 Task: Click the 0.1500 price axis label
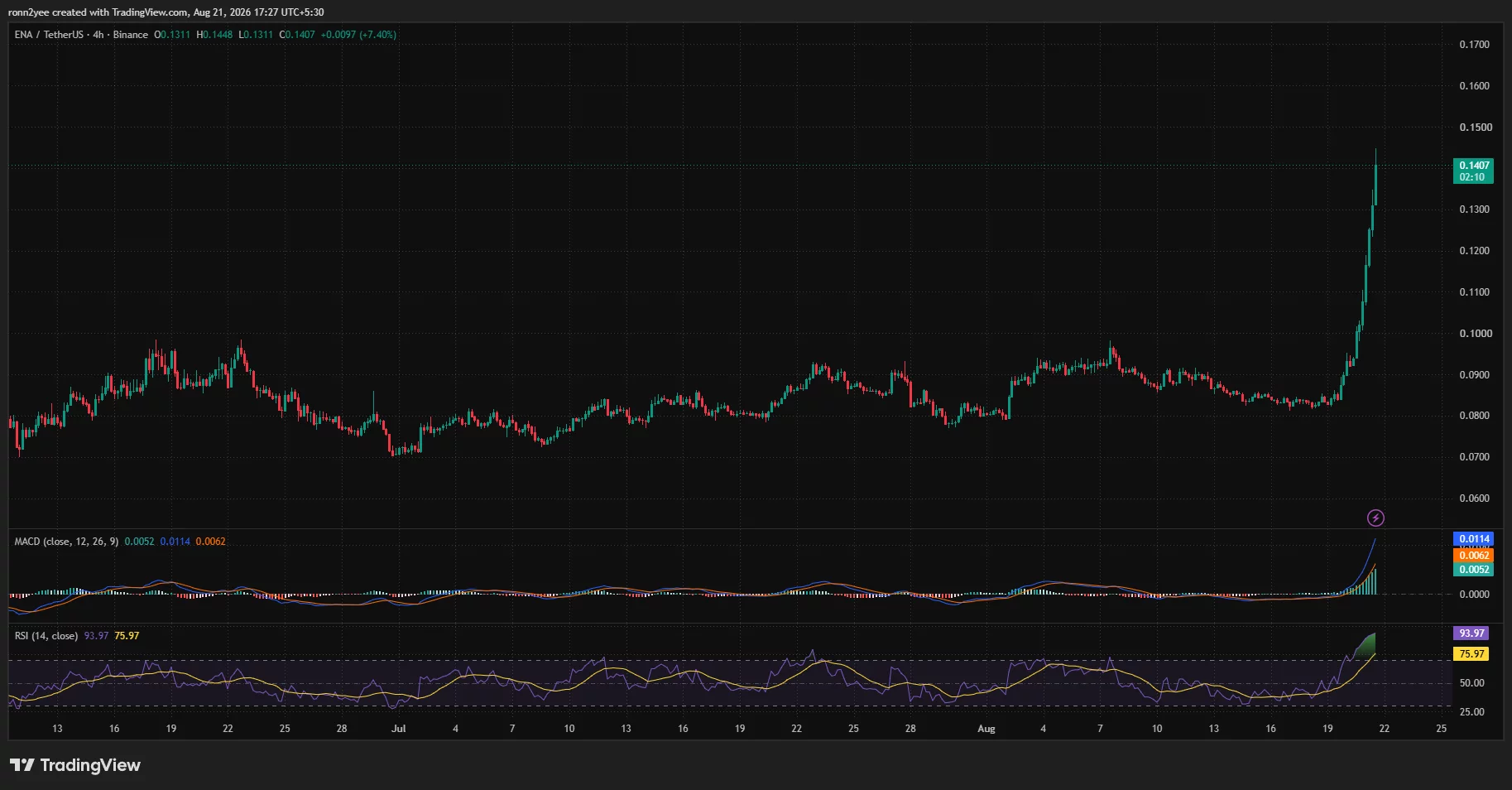tap(1474, 128)
